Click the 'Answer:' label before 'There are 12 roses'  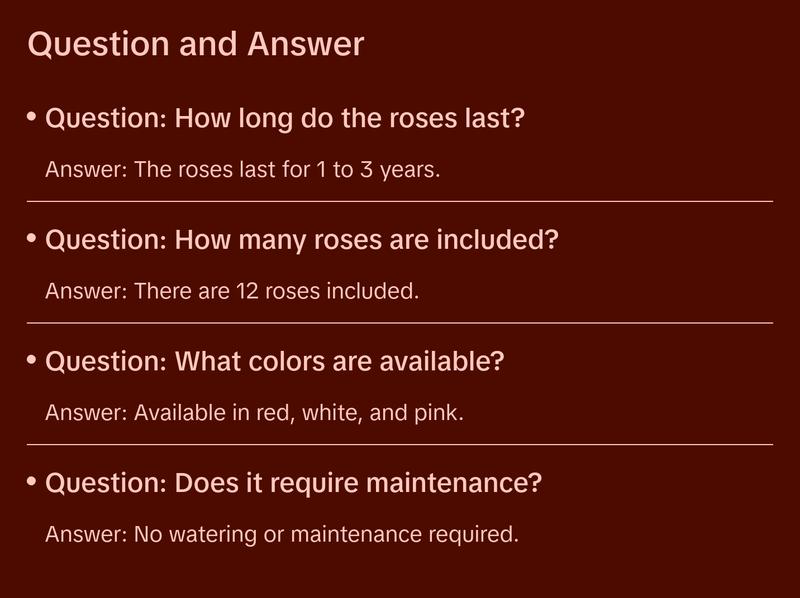tap(86, 291)
